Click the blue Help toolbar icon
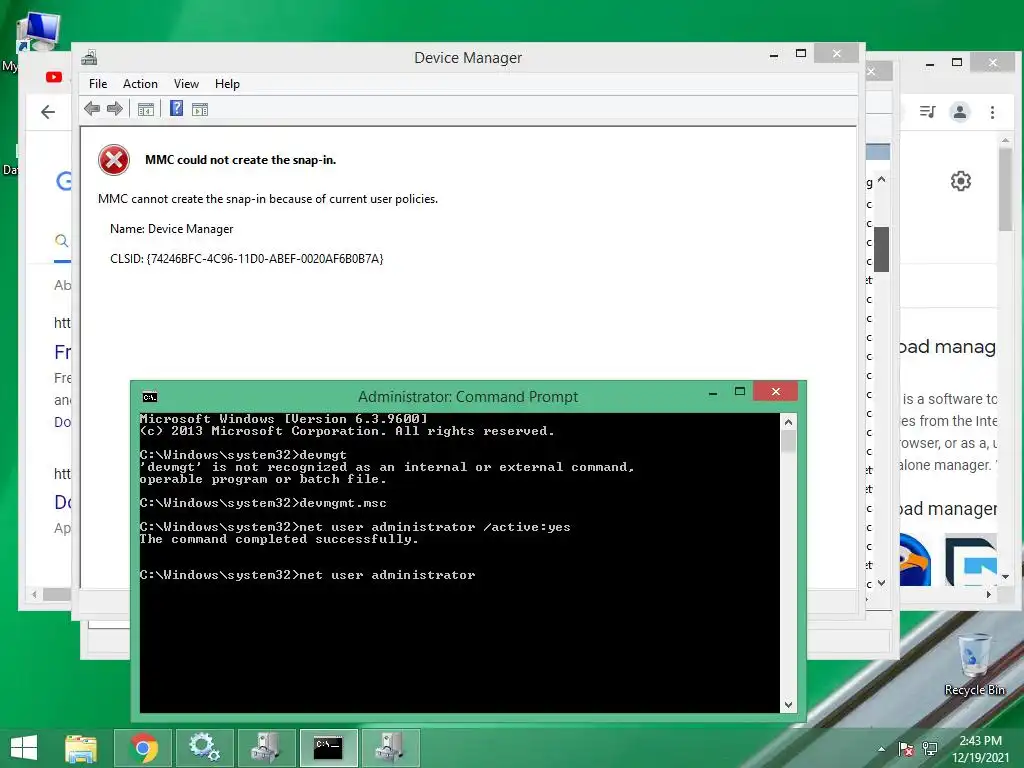The height and width of the screenshot is (768, 1024). coord(176,108)
